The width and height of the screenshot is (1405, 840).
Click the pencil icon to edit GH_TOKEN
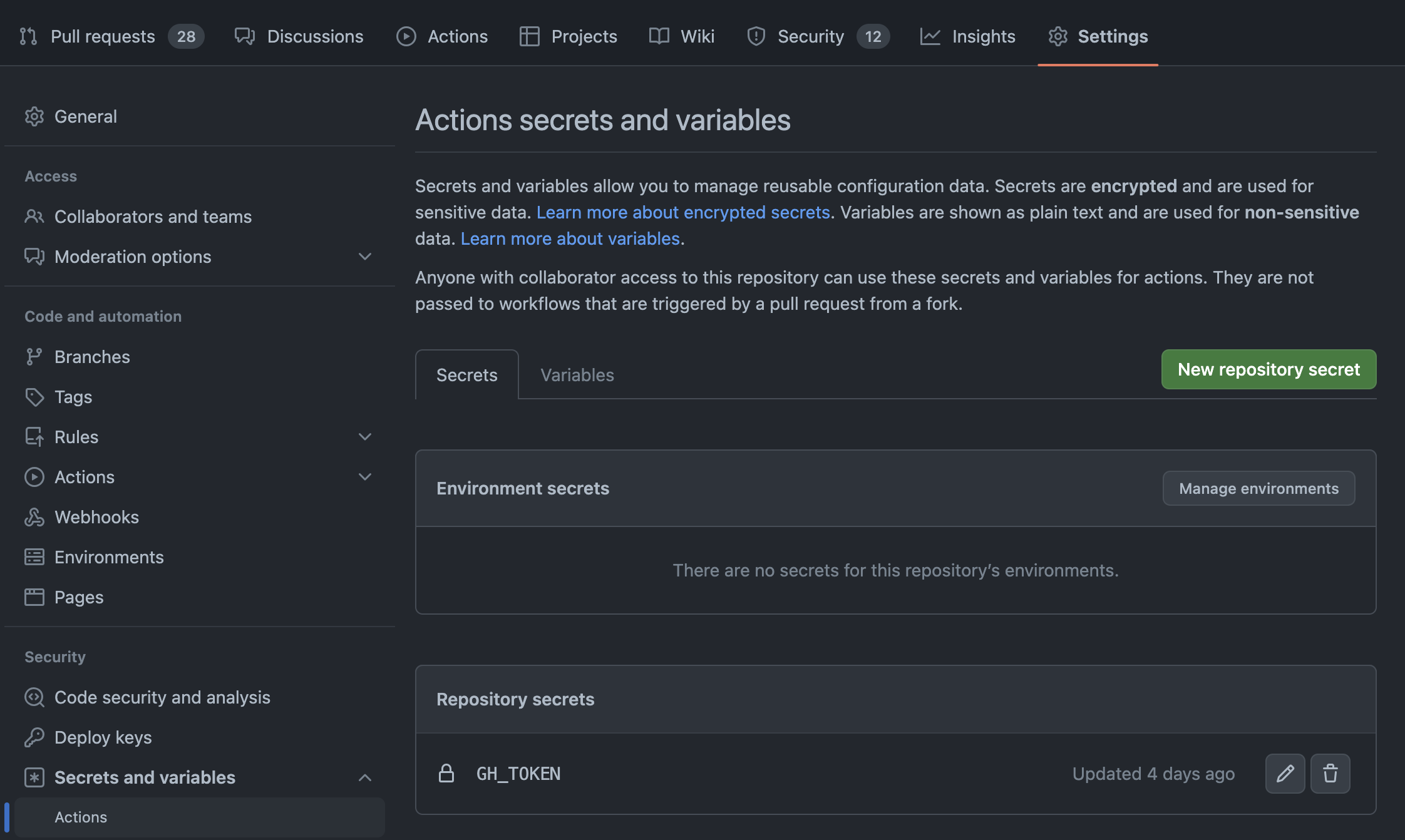1285,774
